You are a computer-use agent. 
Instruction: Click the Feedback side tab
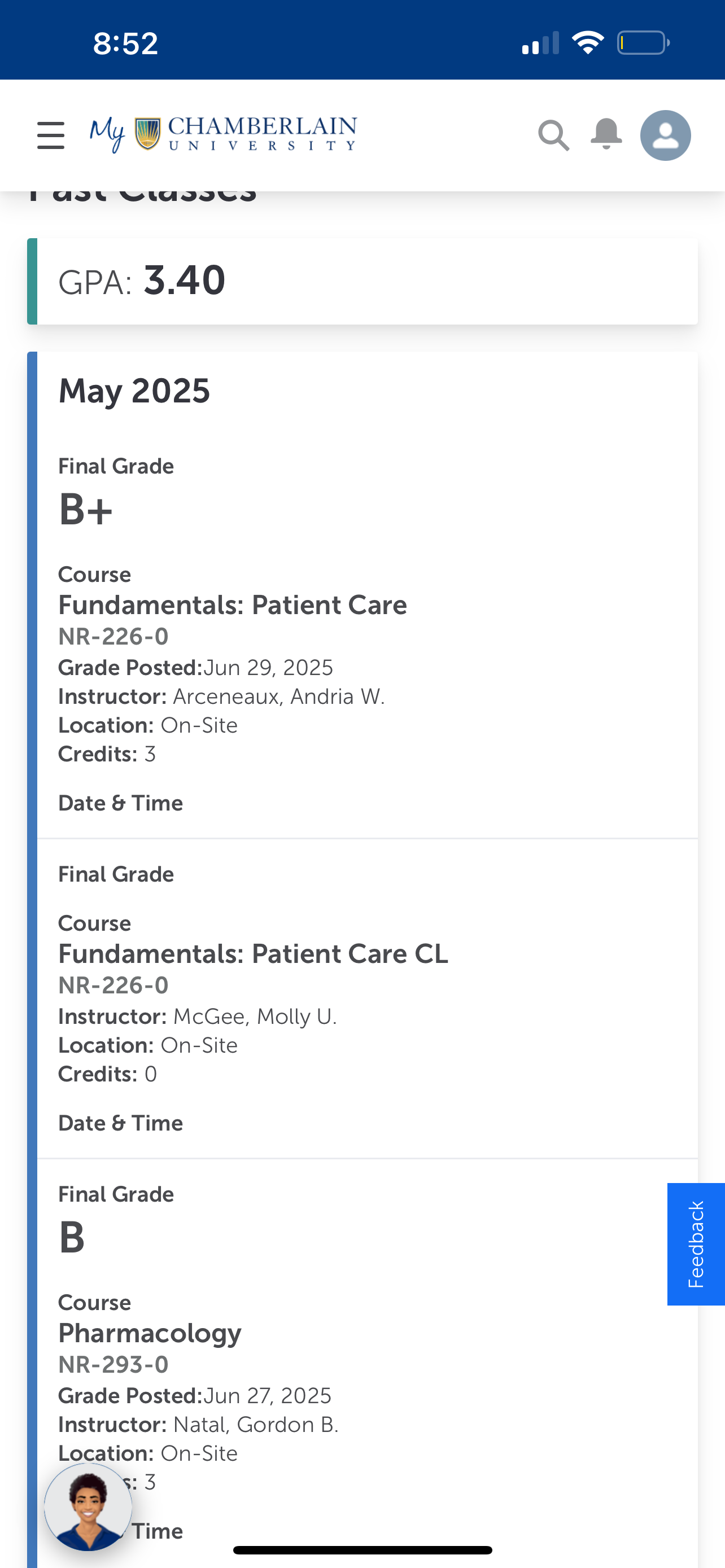coord(696,1244)
